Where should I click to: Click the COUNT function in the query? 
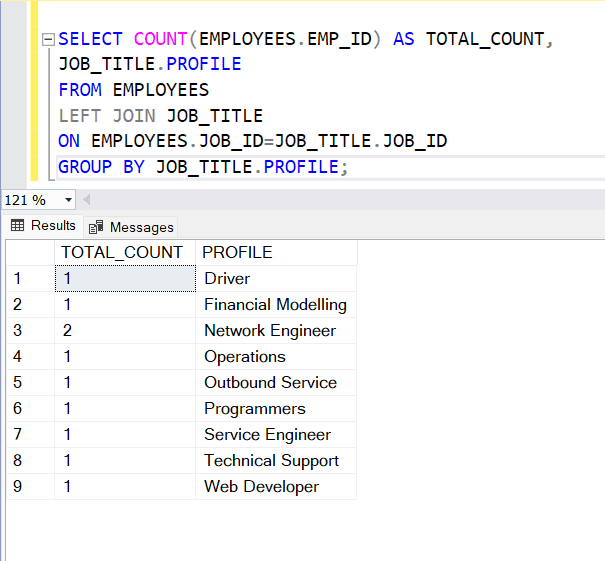click(161, 39)
